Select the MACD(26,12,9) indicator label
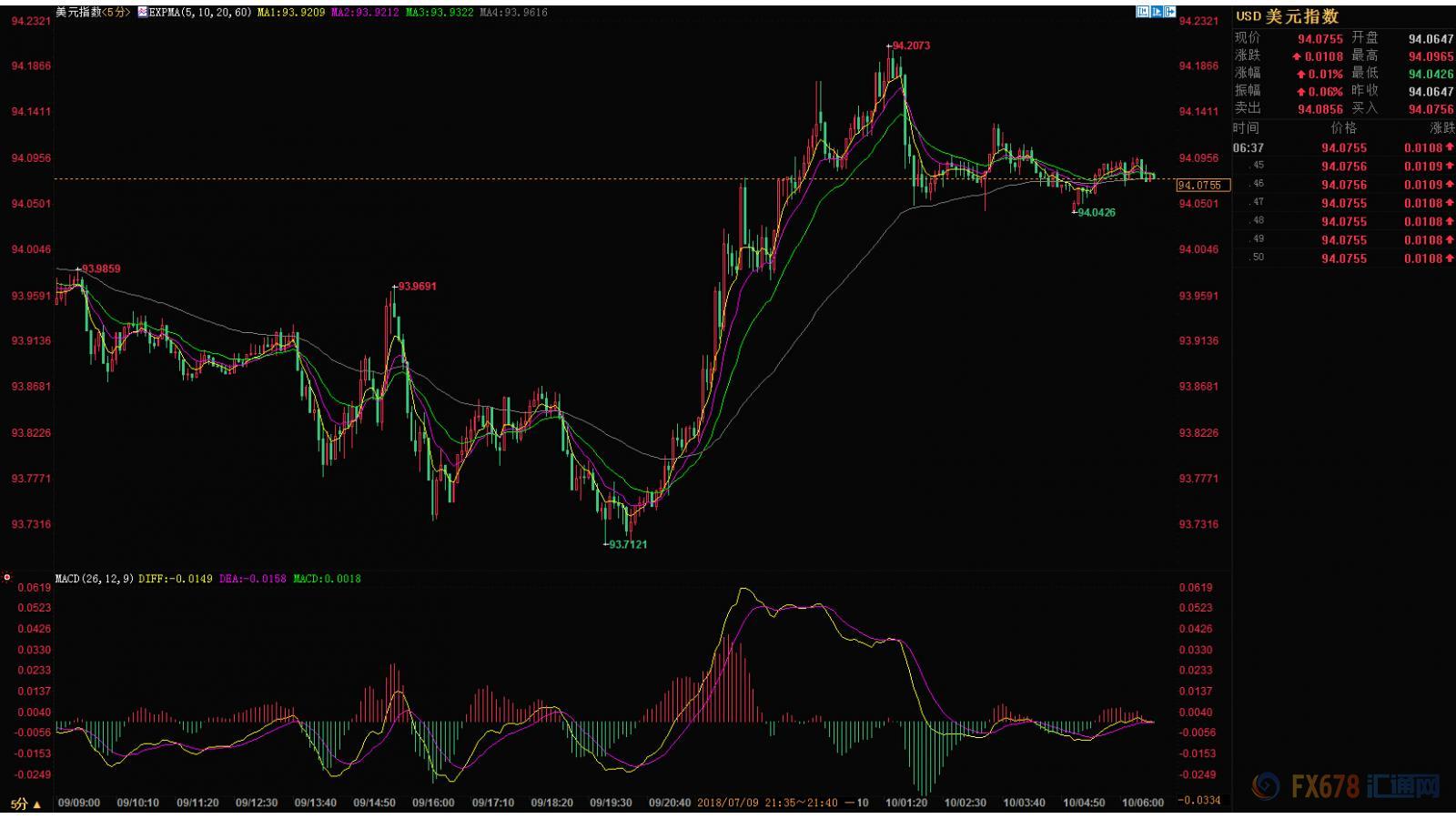1456x819 pixels. click(x=95, y=579)
